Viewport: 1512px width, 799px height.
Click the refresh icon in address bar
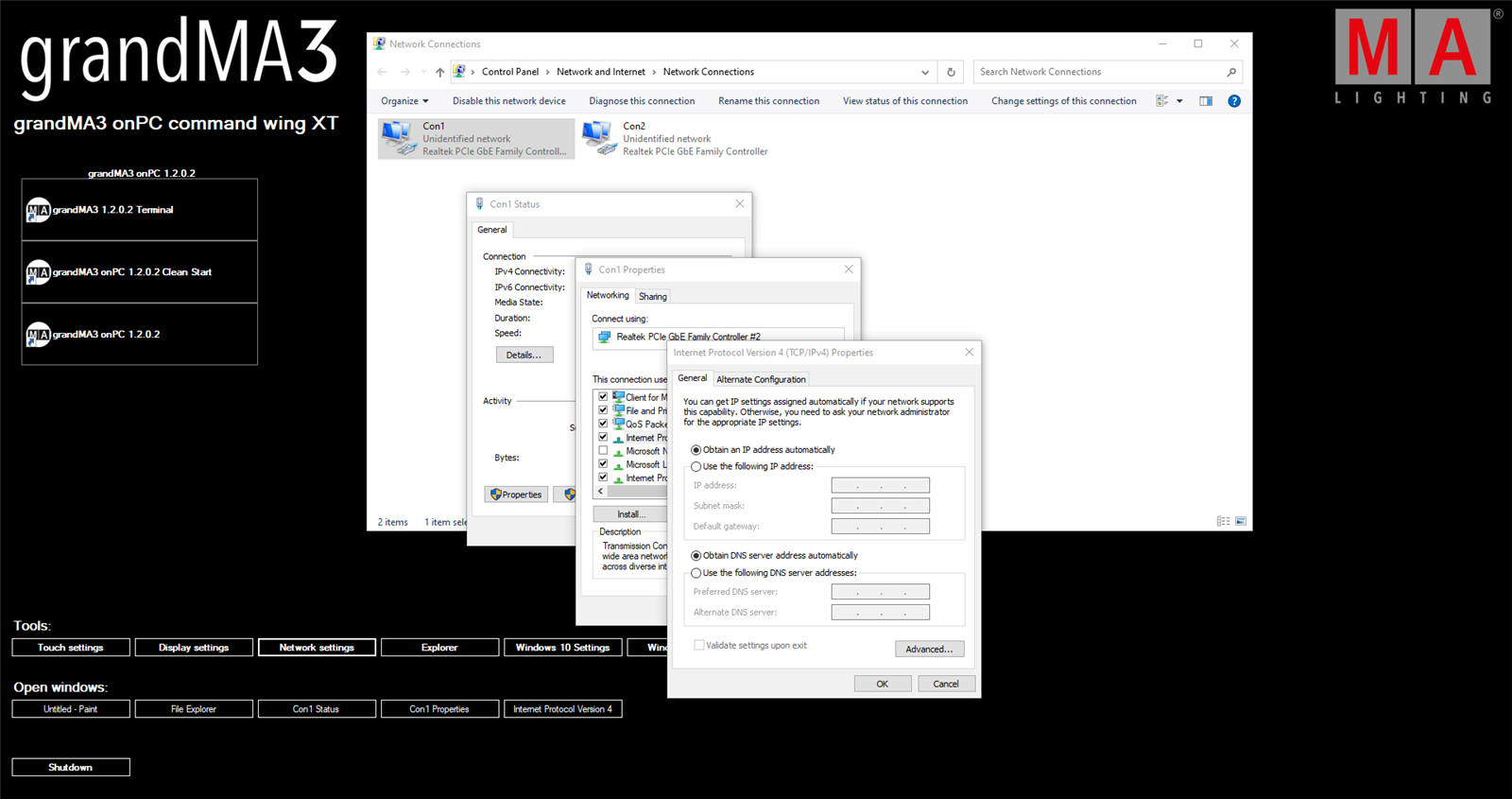click(951, 72)
